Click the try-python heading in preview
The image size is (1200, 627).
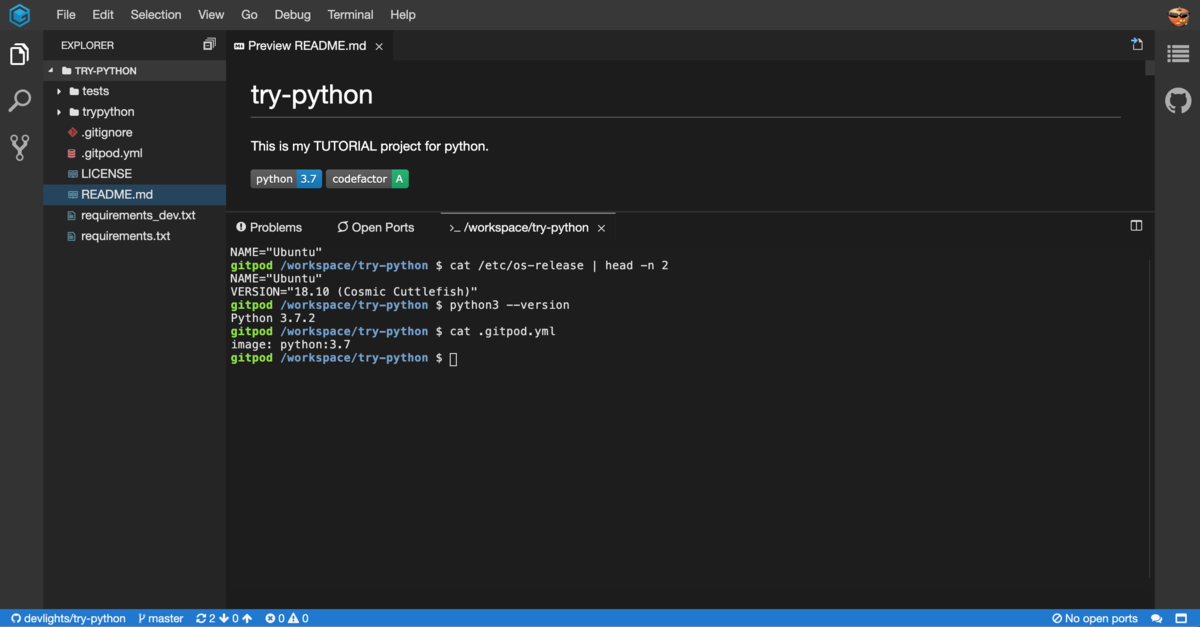[x=312, y=95]
